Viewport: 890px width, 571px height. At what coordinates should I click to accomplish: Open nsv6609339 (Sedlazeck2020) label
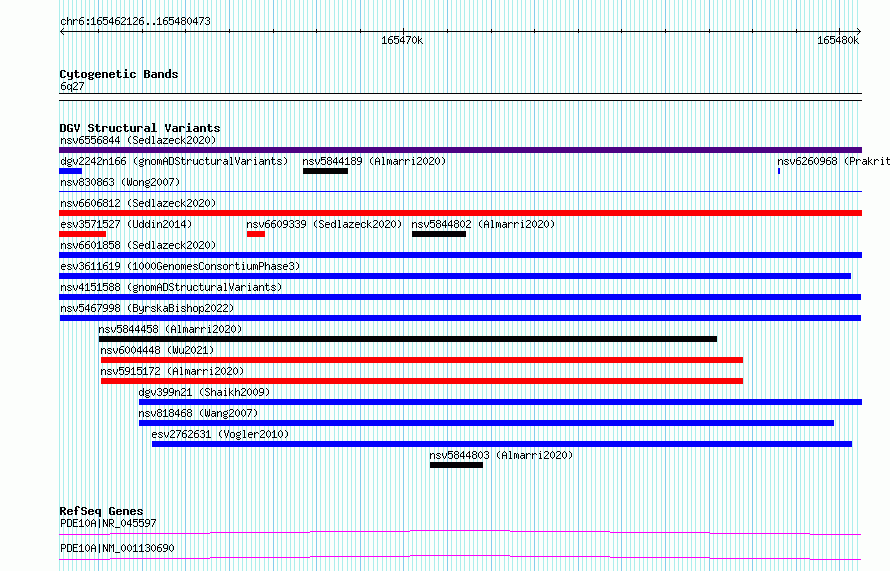pos(324,224)
